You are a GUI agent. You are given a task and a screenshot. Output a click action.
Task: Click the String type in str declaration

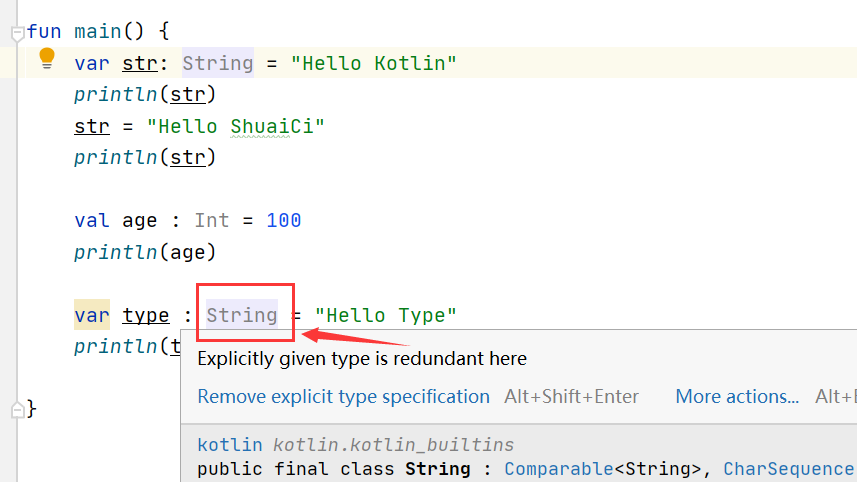point(218,63)
